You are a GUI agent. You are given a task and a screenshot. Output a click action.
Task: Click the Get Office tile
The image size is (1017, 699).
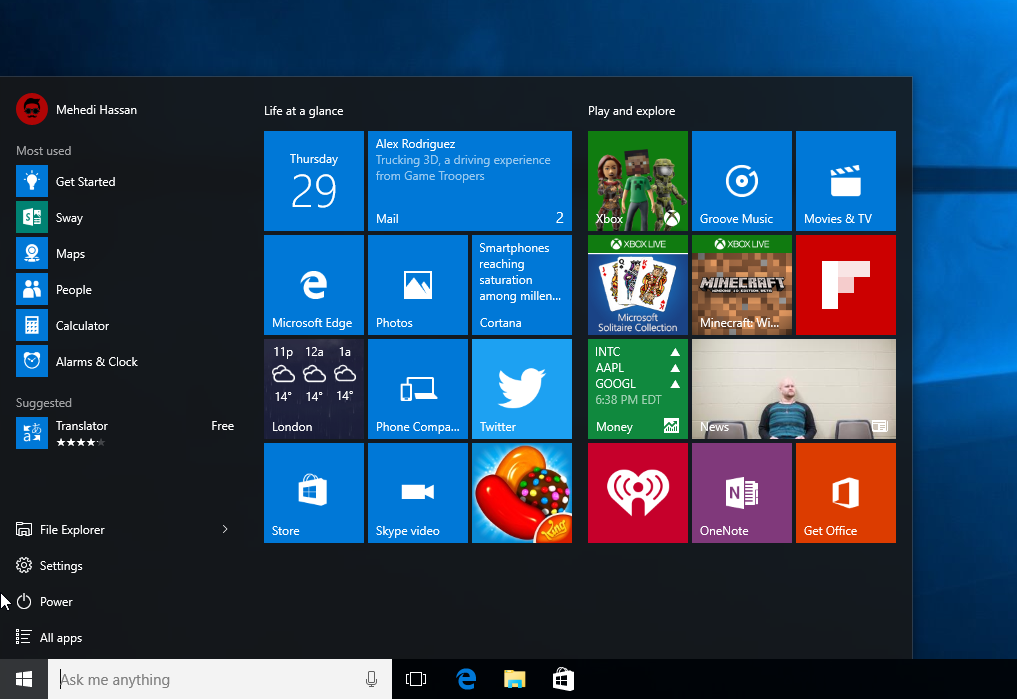click(846, 493)
